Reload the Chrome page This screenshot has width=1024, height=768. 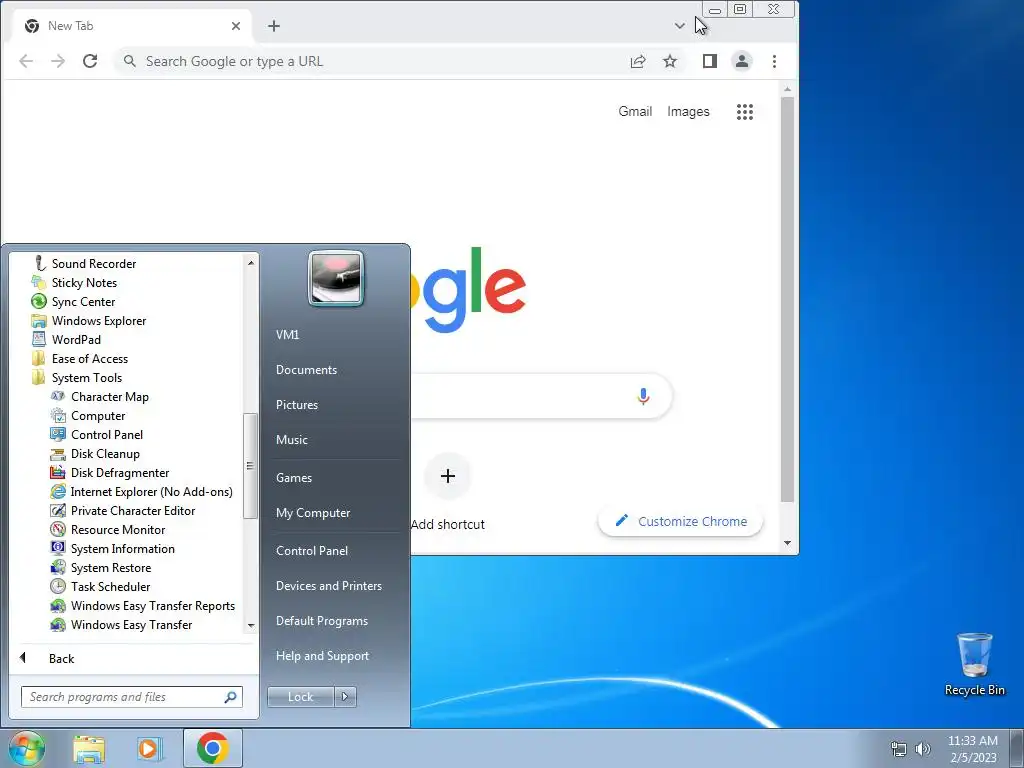90,61
